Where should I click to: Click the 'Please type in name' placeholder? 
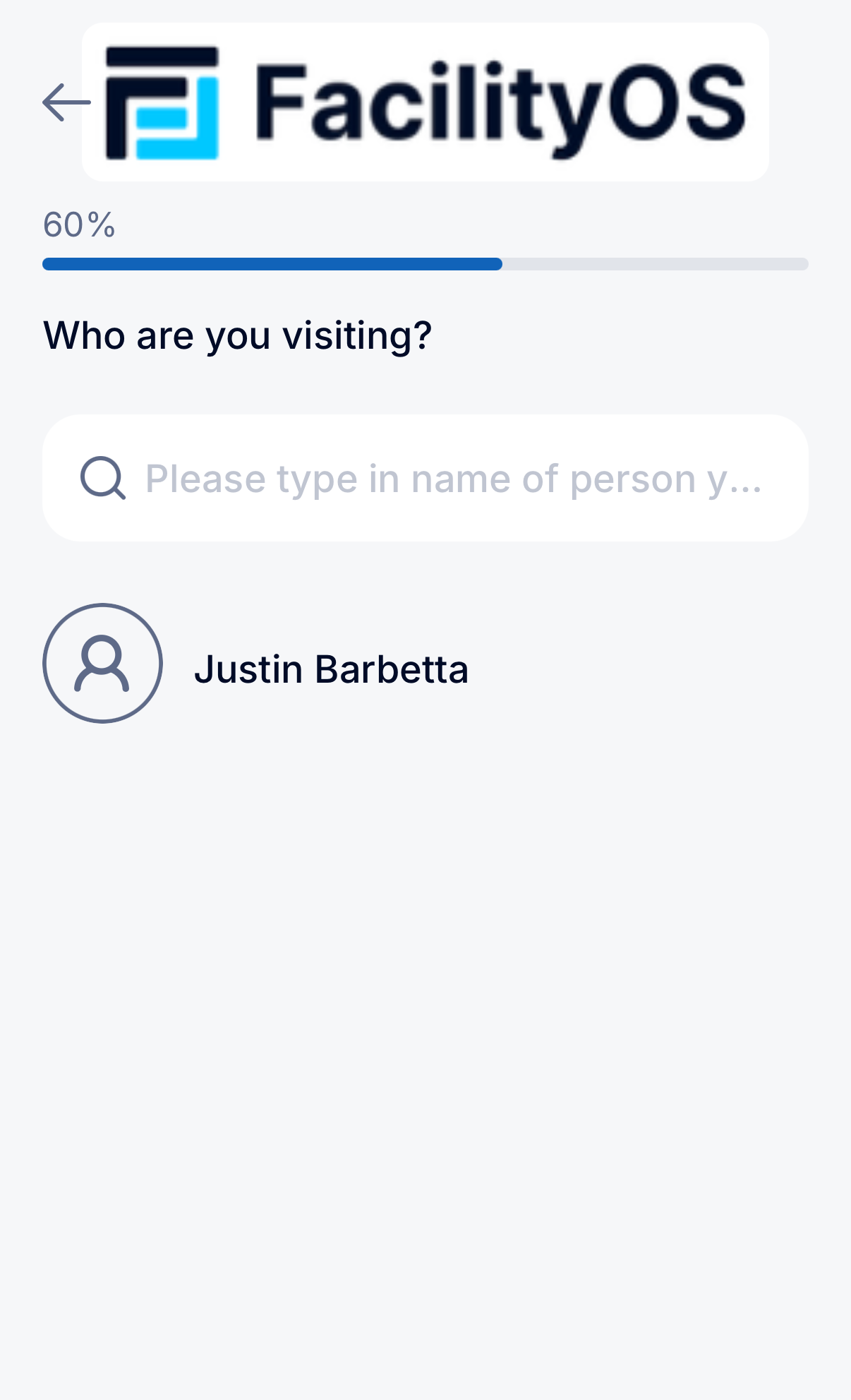423,479
